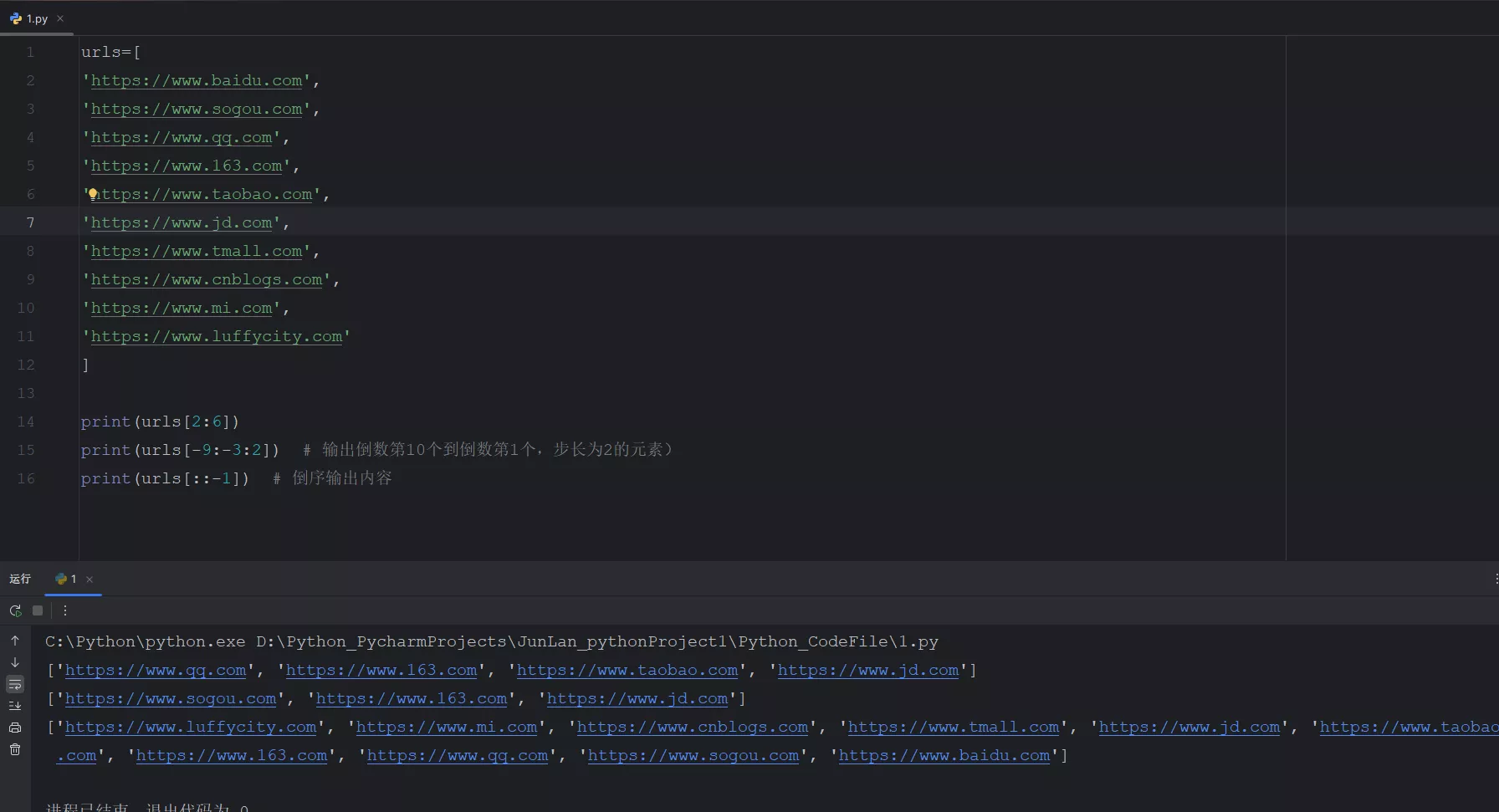Open the run panel options on far right
Image resolution: width=1499 pixels, height=812 pixels.
pos(1495,579)
